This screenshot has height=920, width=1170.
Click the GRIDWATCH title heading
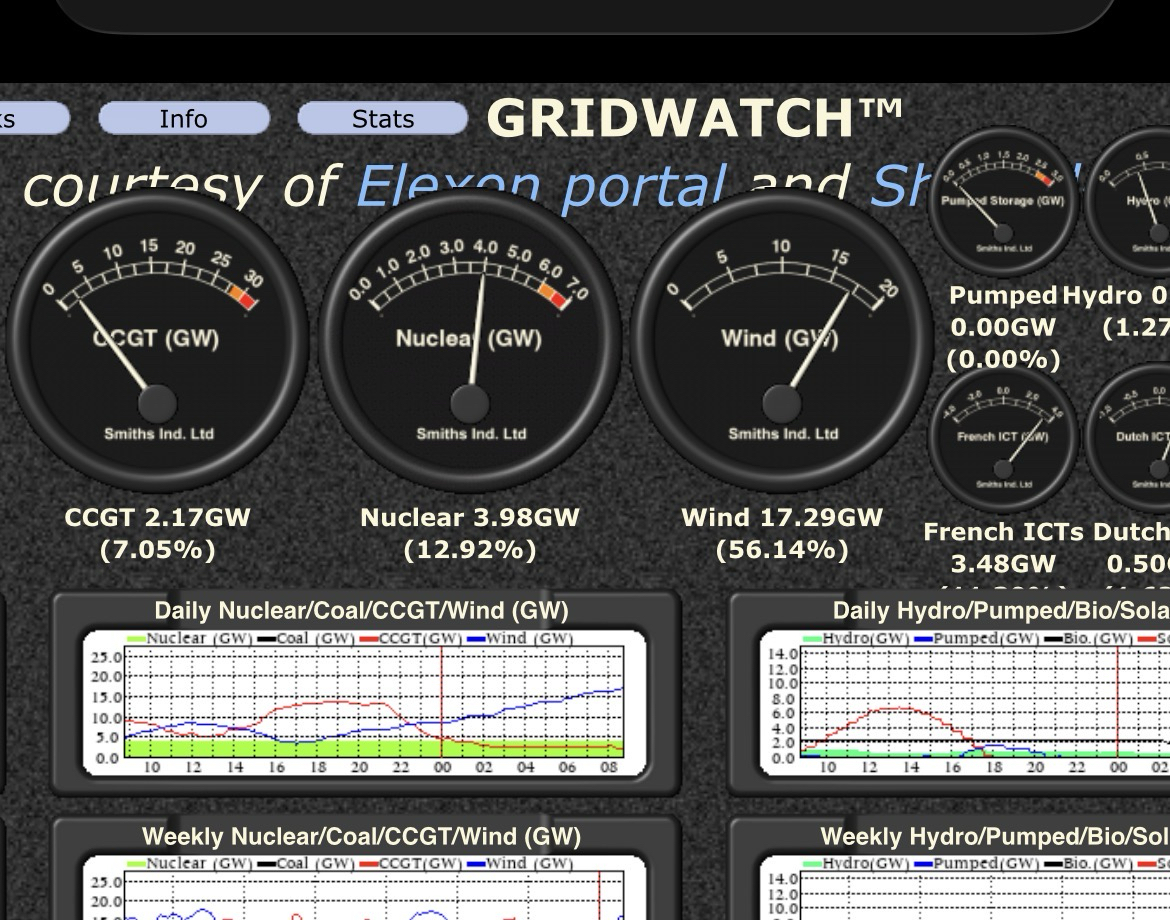695,118
